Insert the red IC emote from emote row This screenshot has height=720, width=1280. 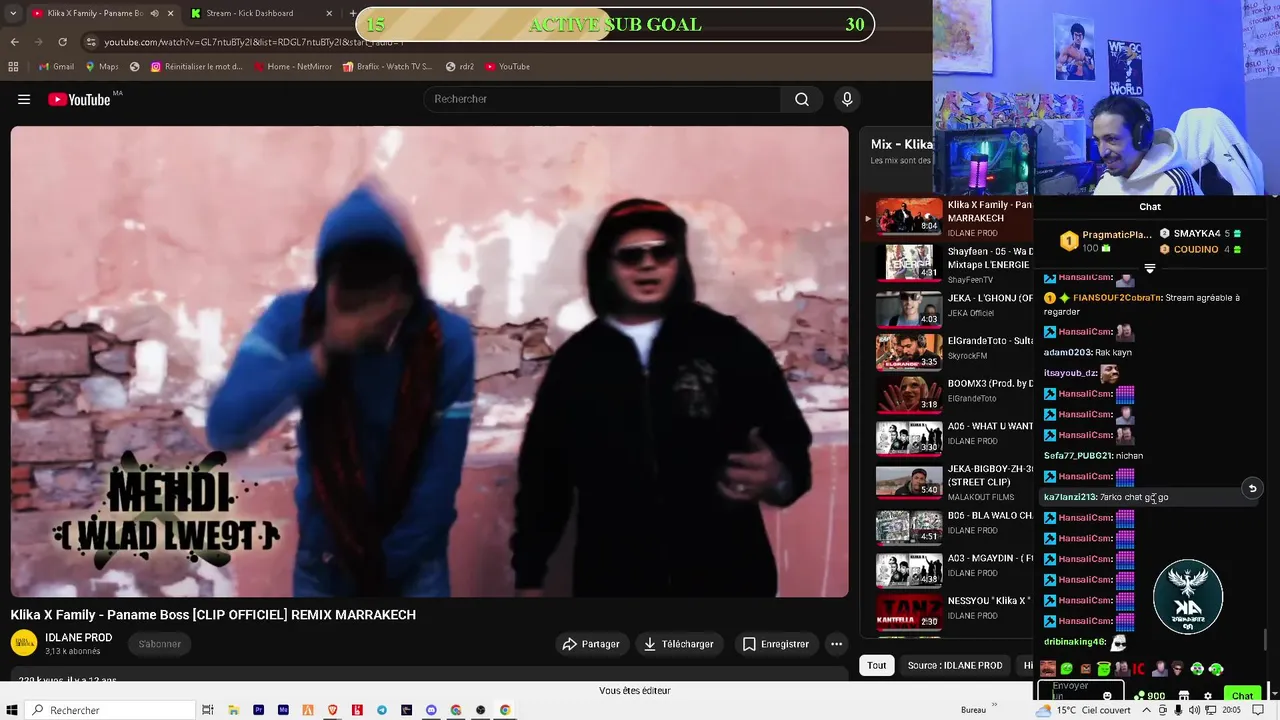(x=1137, y=668)
